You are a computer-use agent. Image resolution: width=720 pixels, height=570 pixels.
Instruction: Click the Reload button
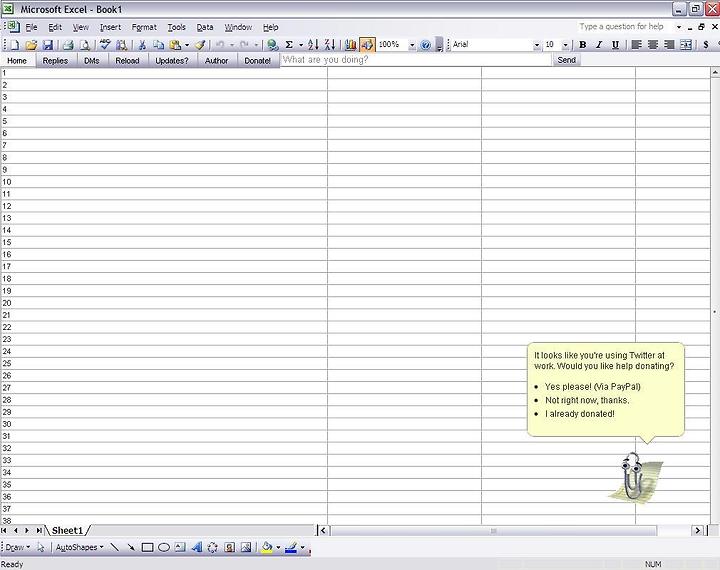pyautogui.click(x=127, y=61)
